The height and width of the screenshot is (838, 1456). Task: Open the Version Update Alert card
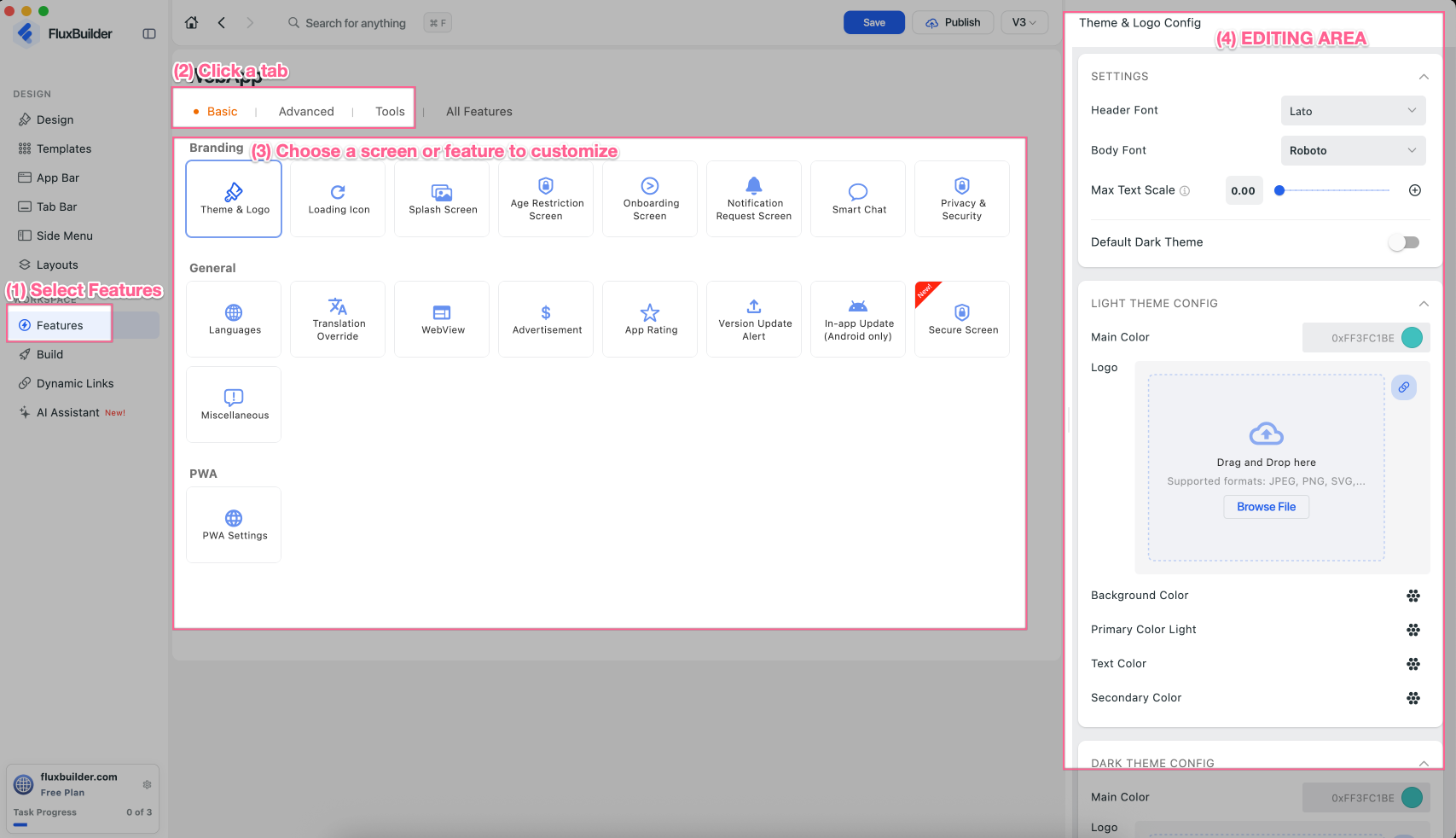[754, 319]
